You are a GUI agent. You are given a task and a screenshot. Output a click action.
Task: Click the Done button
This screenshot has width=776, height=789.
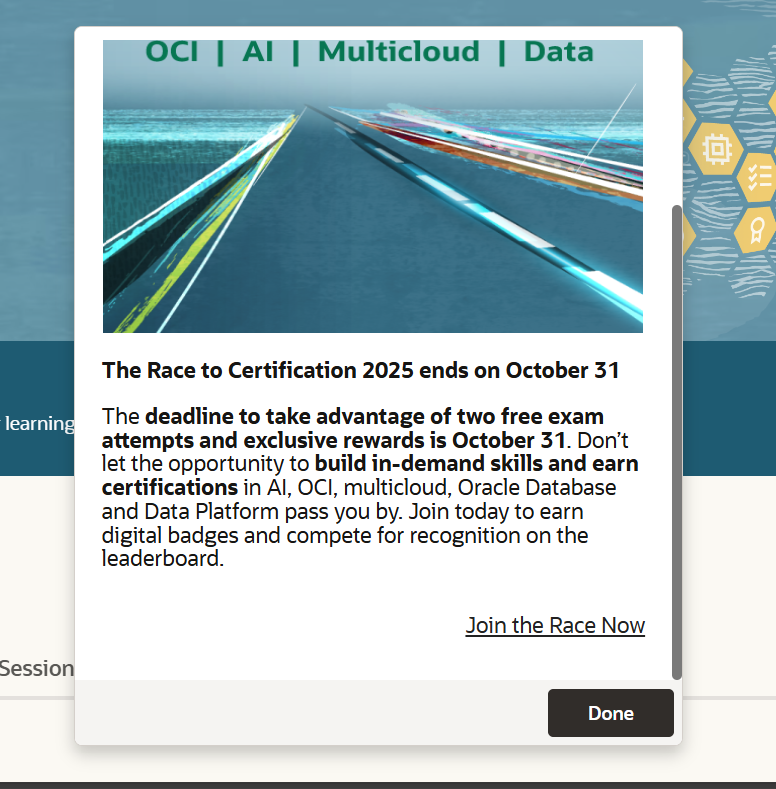pos(610,713)
